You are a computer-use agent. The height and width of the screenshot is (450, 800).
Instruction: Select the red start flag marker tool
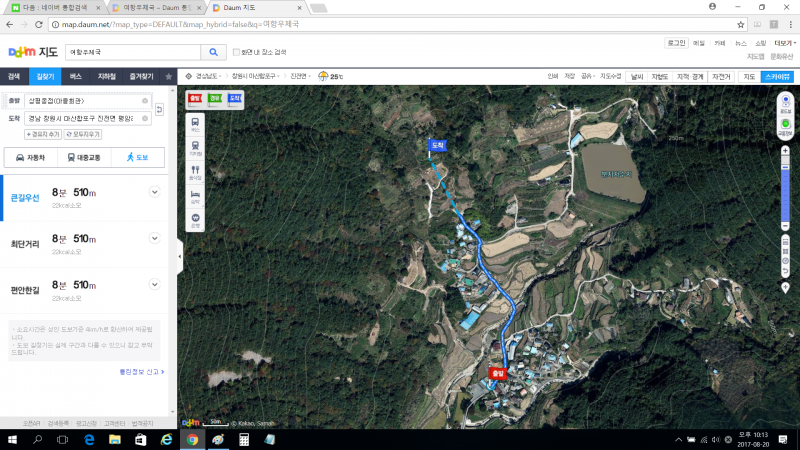tap(195, 98)
